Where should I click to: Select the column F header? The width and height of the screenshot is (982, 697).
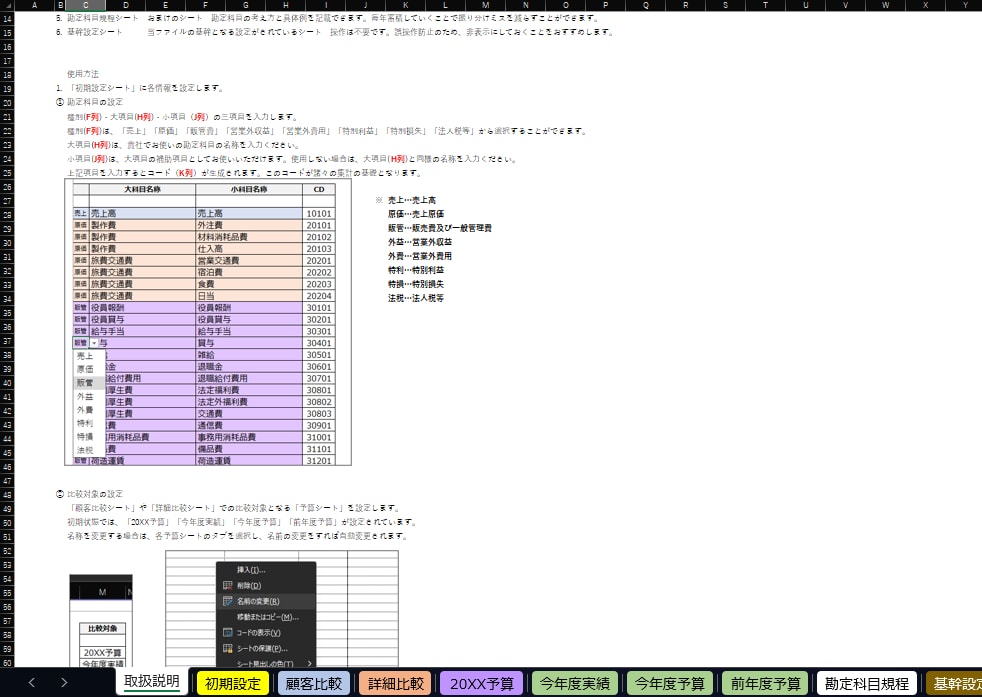pos(205,5)
